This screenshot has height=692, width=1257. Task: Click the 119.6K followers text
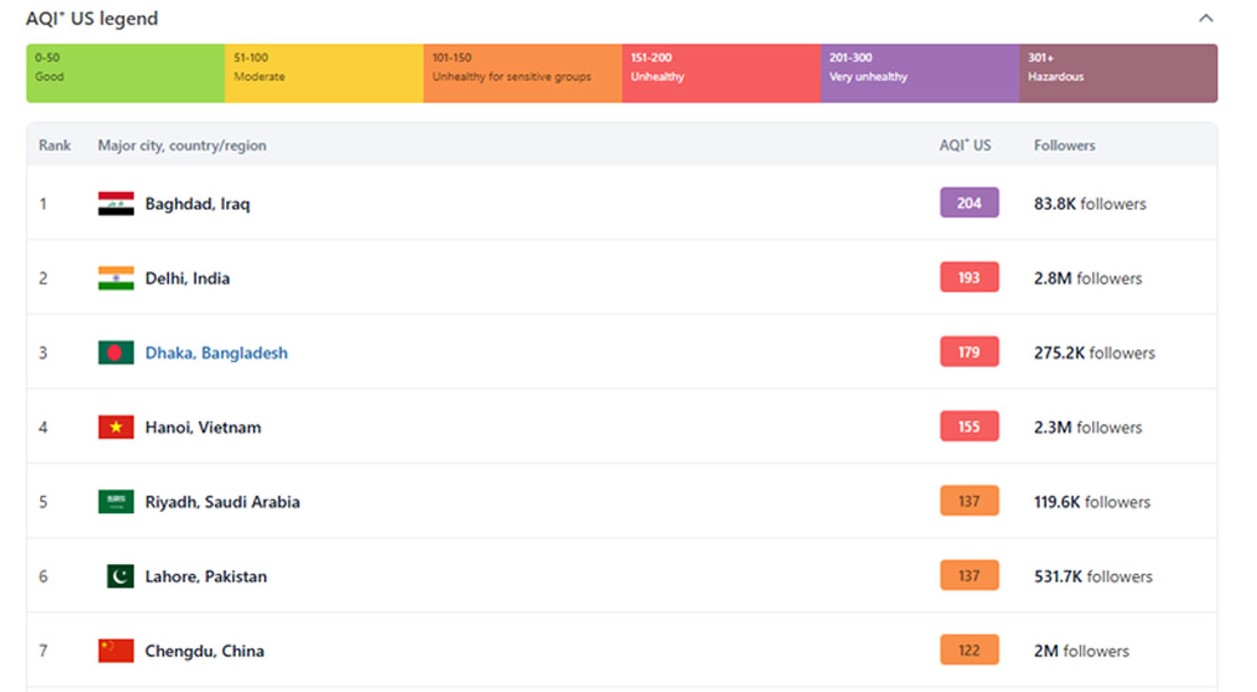tap(1092, 502)
